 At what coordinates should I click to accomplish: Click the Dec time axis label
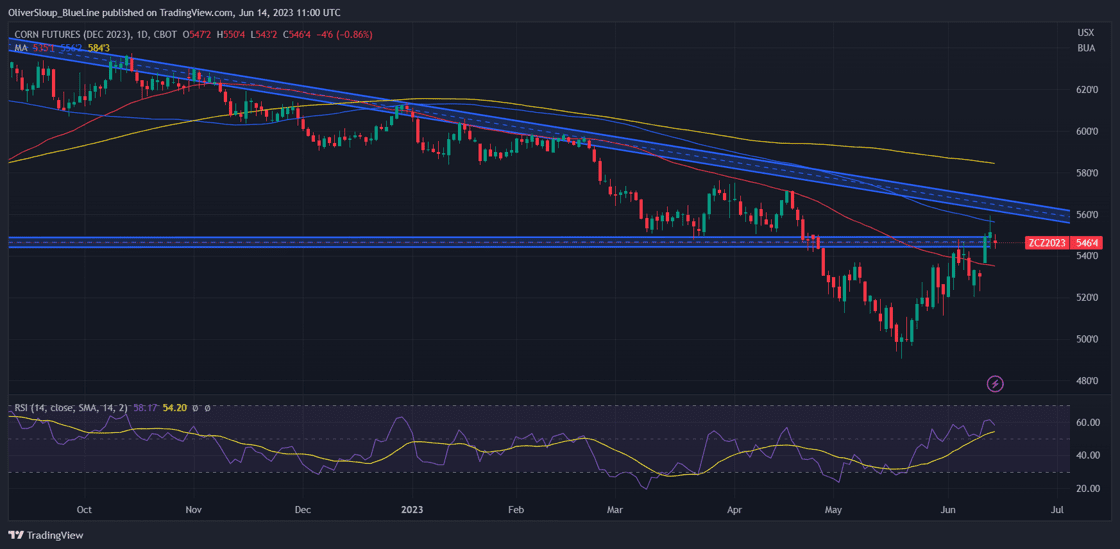pos(302,510)
